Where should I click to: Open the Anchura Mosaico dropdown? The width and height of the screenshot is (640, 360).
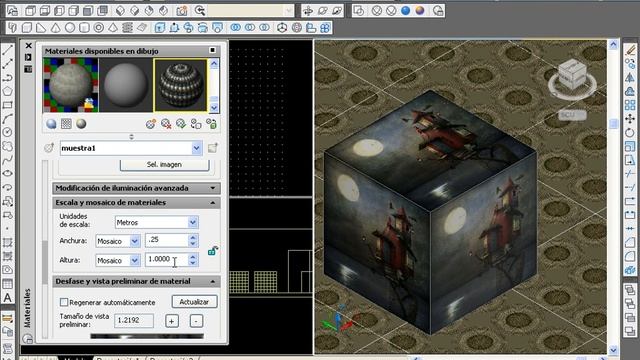tap(135, 241)
